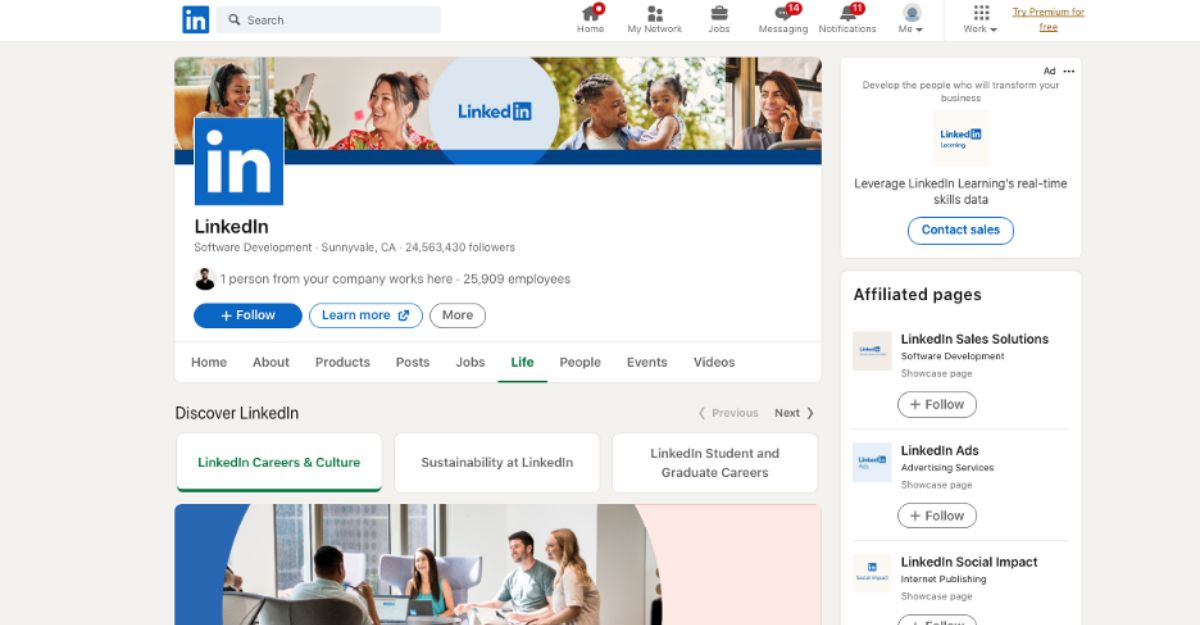Click Leverage LinkedIn Learning's real-time skills data
1200x625 pixels.
tap(961, 191)
